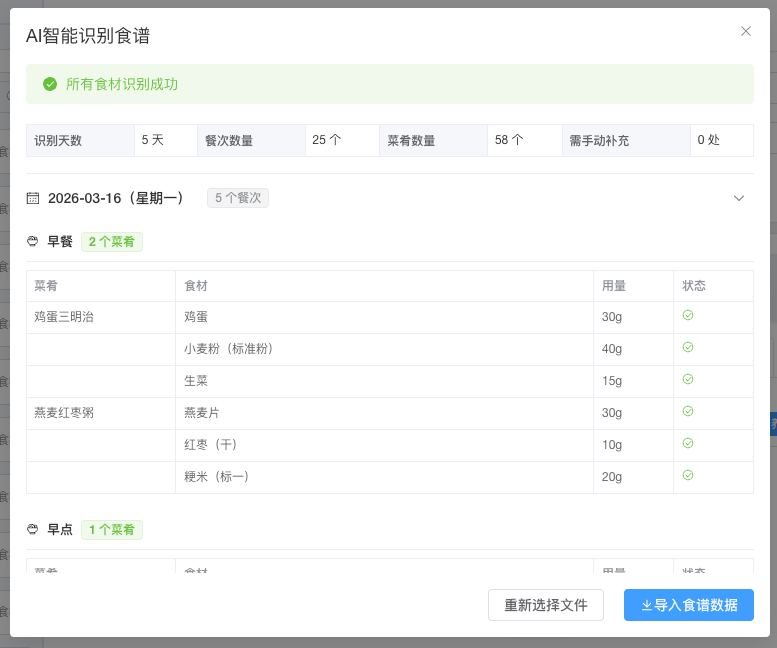Select the 燕麦红枣粥 dish cell
The height and width of the screenshot is (648, 777).
[64, 413]
